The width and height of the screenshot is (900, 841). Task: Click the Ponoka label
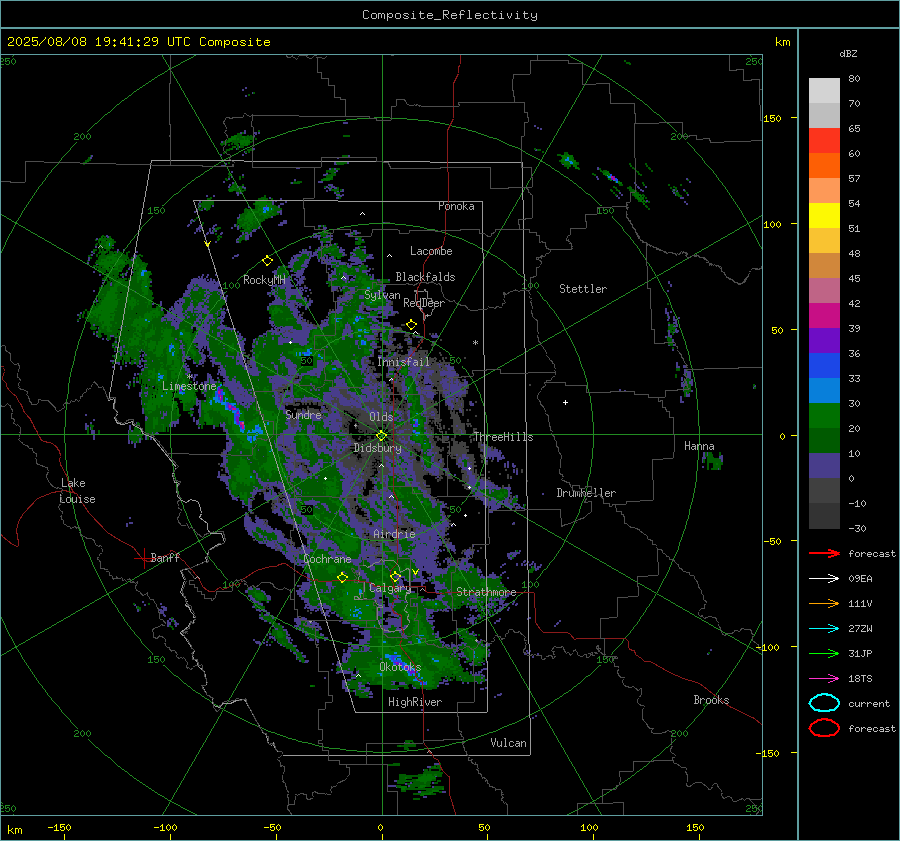point(456,206)
